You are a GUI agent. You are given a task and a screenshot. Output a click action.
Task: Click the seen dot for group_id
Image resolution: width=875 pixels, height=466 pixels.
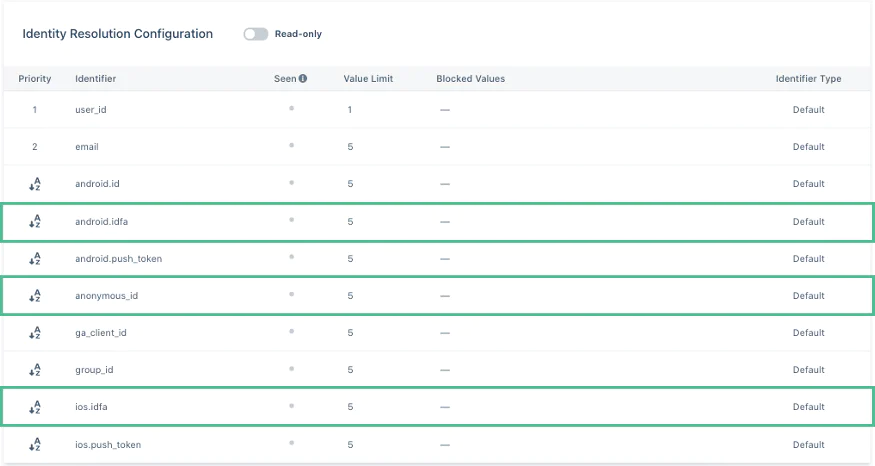pos(291,368)
